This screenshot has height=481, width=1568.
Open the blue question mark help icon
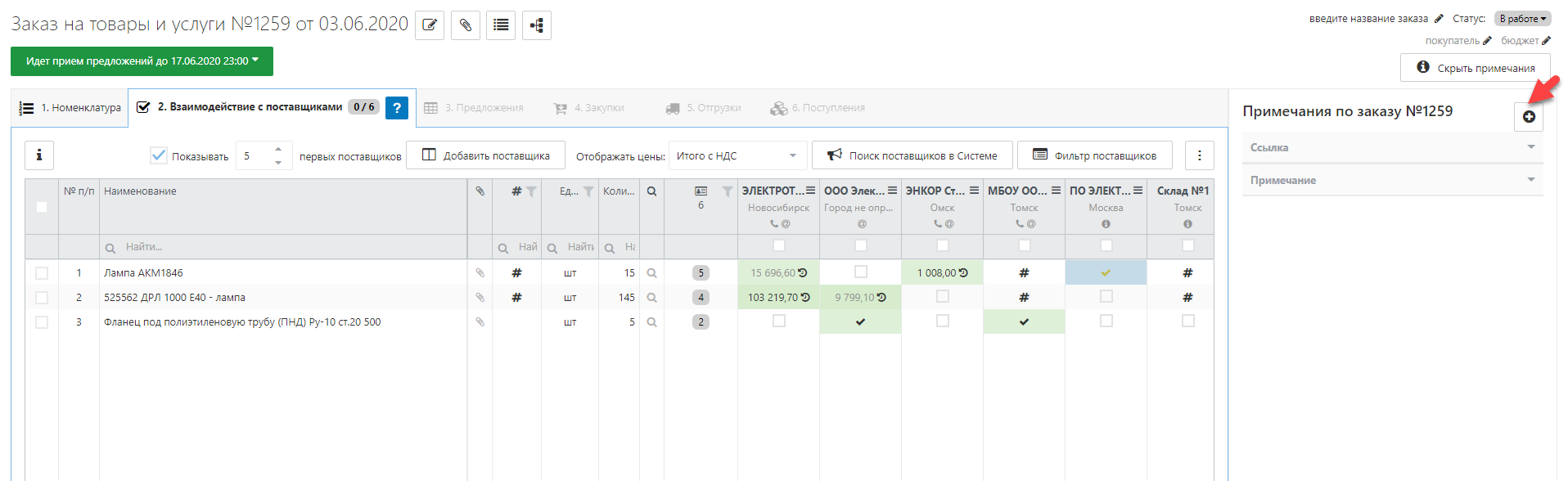397,108
